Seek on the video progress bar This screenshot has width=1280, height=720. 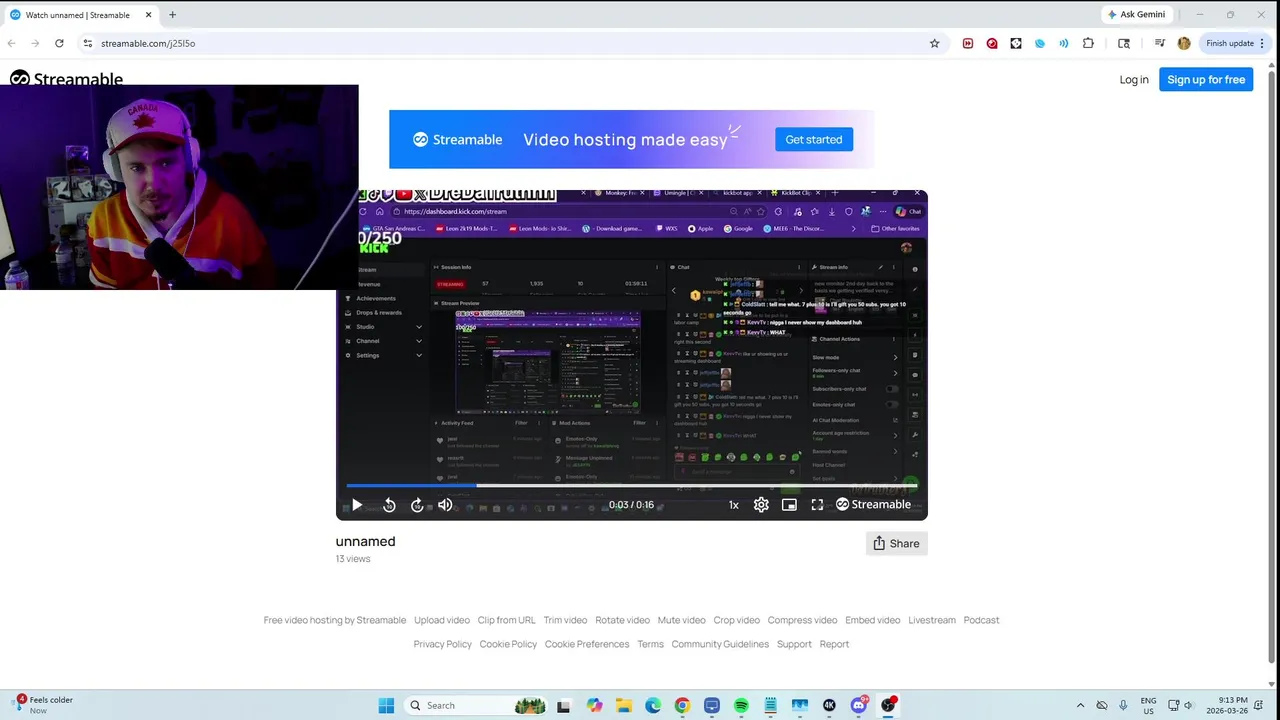631,486
